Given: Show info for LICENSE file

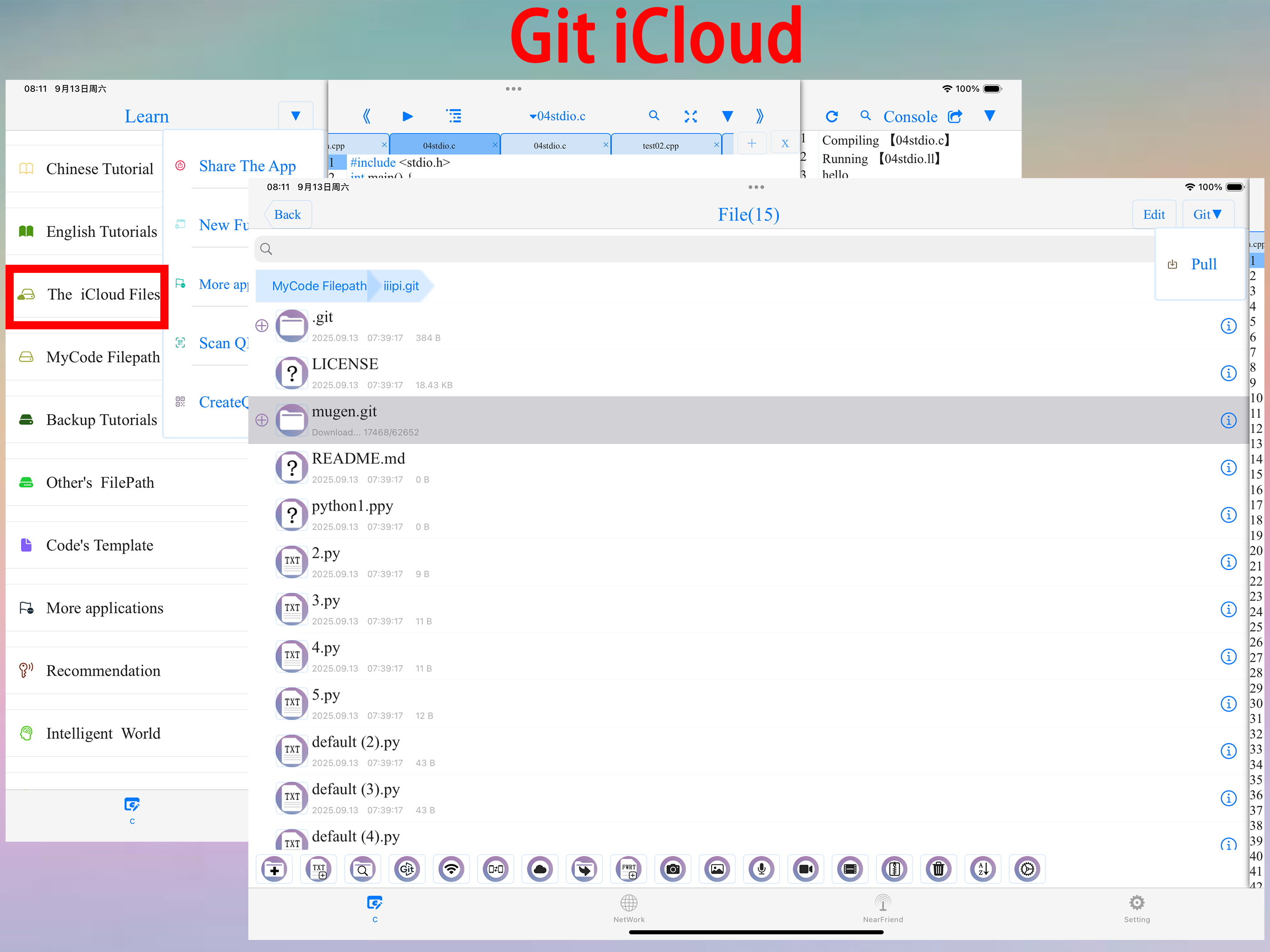Looking at the screenshot, I should (x=1228, y=373).
